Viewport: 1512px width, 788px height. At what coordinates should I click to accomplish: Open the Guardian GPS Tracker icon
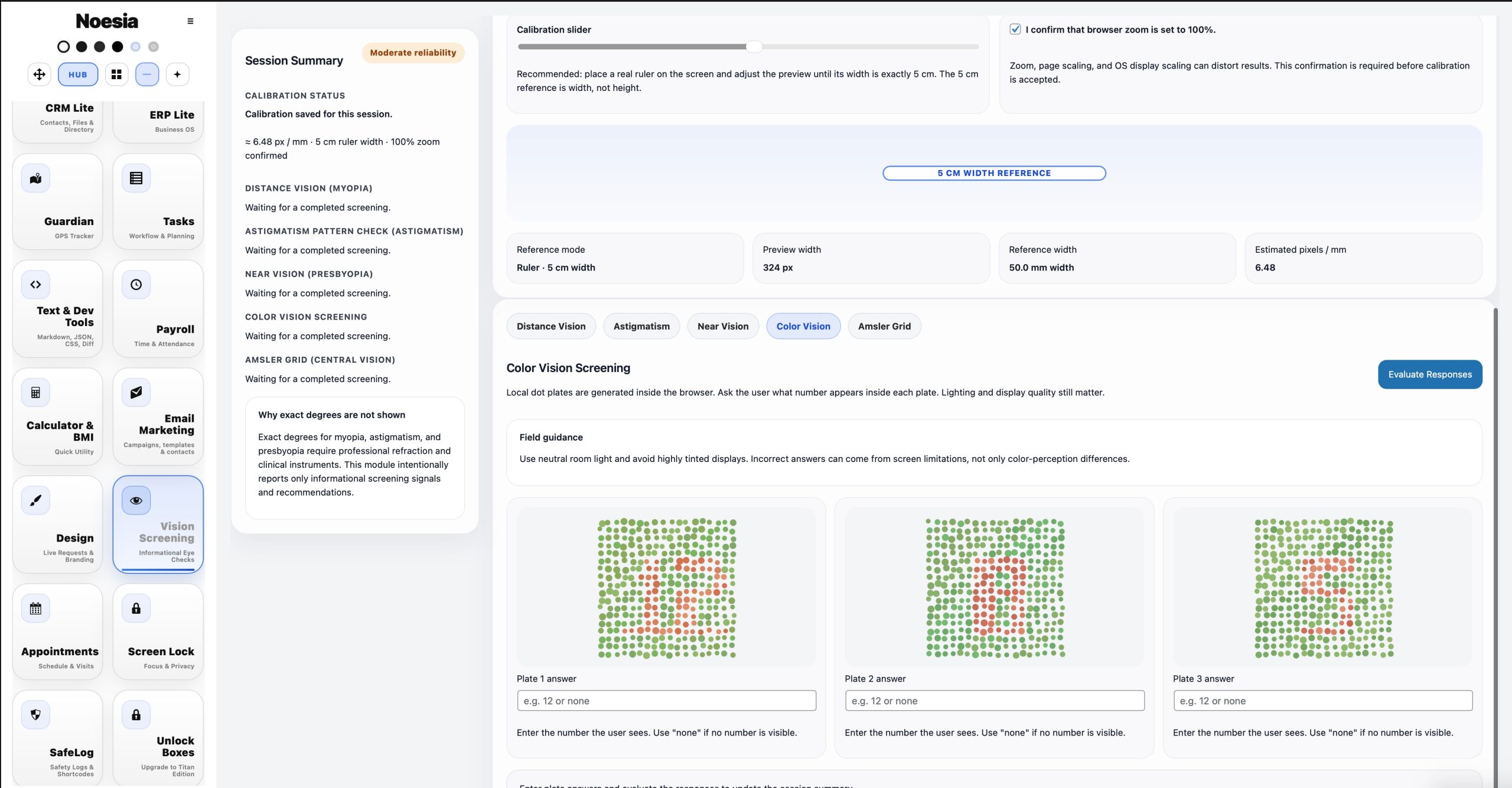[x=35, y=178]
